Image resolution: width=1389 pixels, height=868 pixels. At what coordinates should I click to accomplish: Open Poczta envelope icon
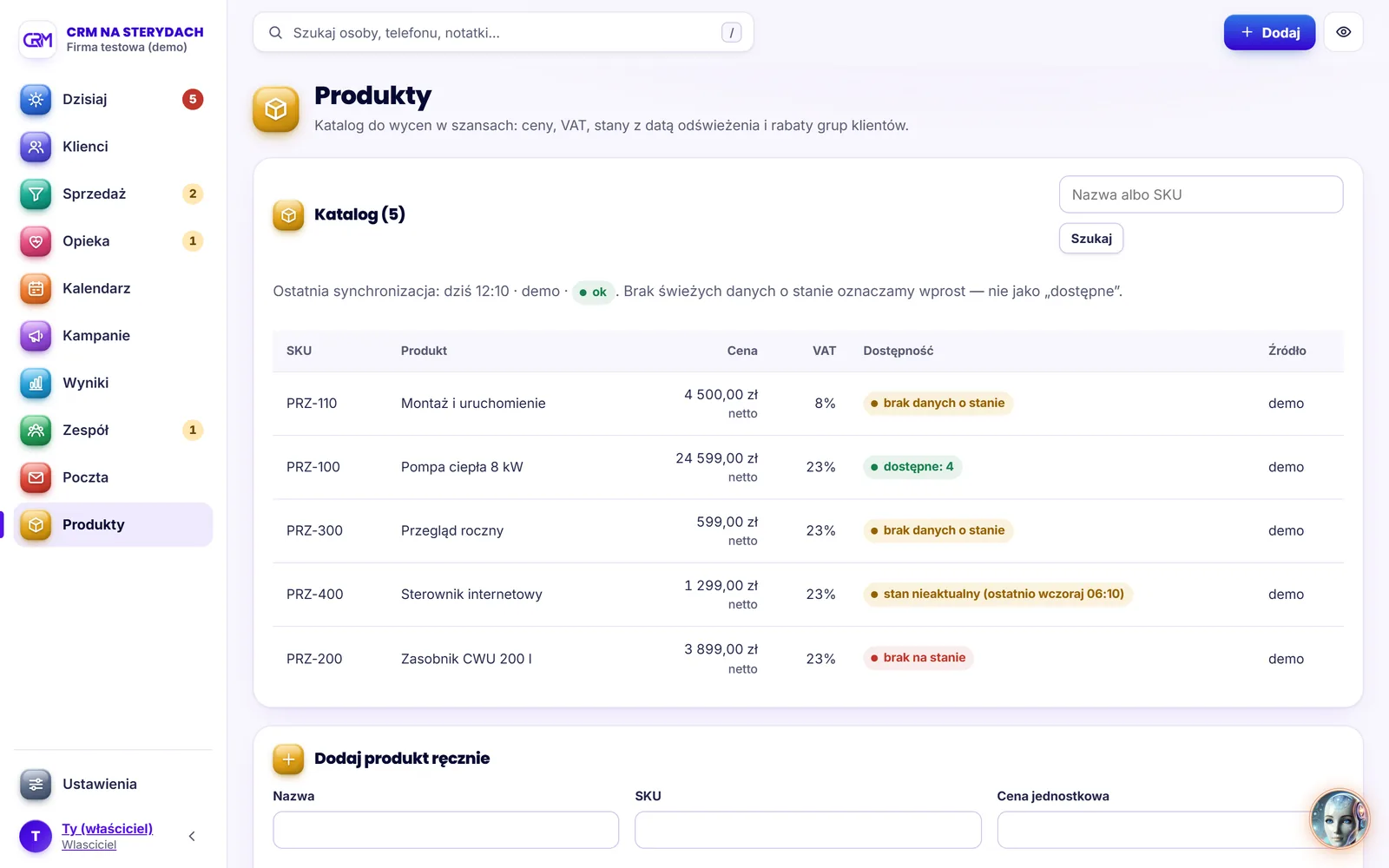(x=36, y=477)
